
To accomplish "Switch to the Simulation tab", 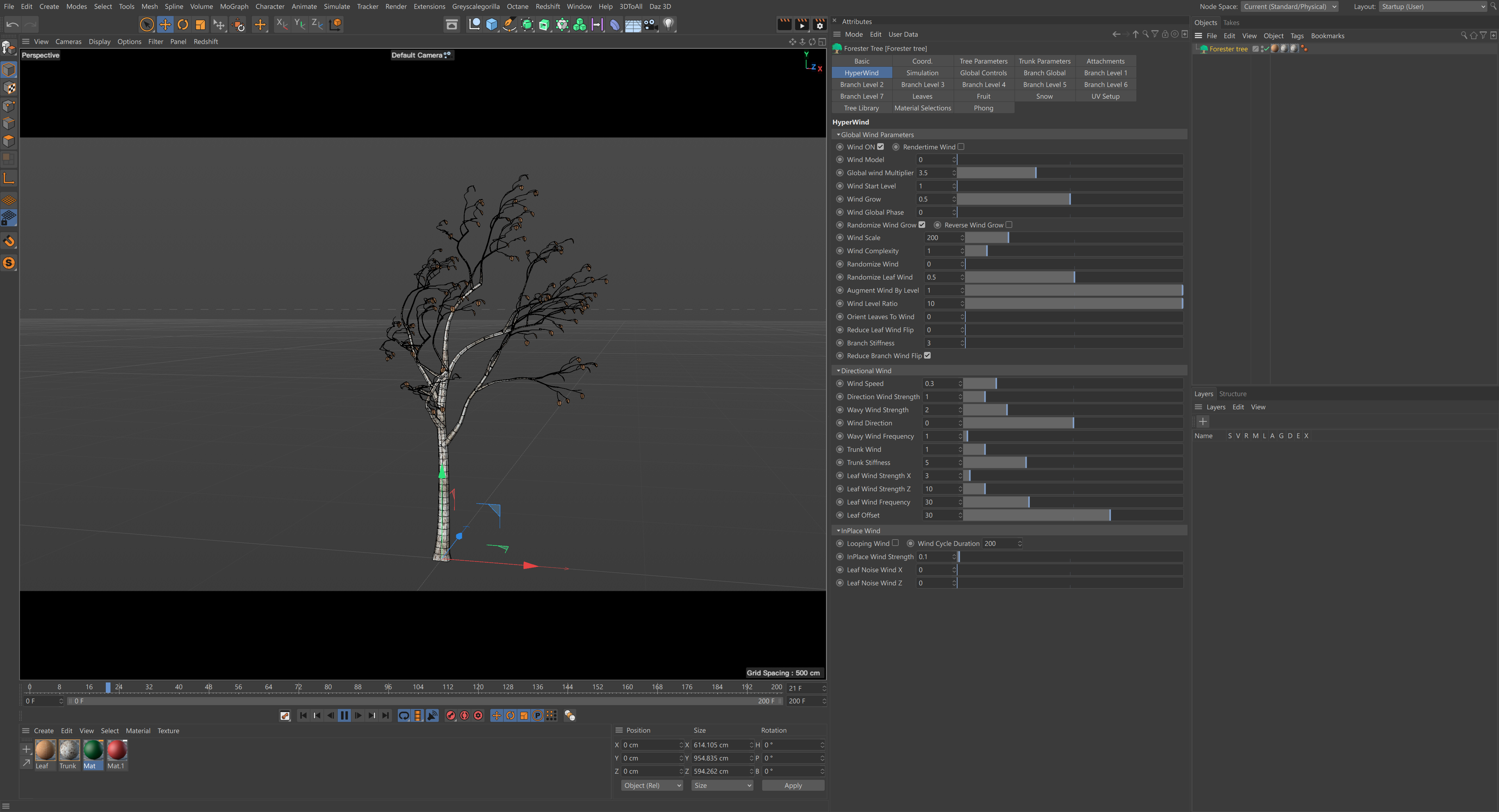I will 922,73.
